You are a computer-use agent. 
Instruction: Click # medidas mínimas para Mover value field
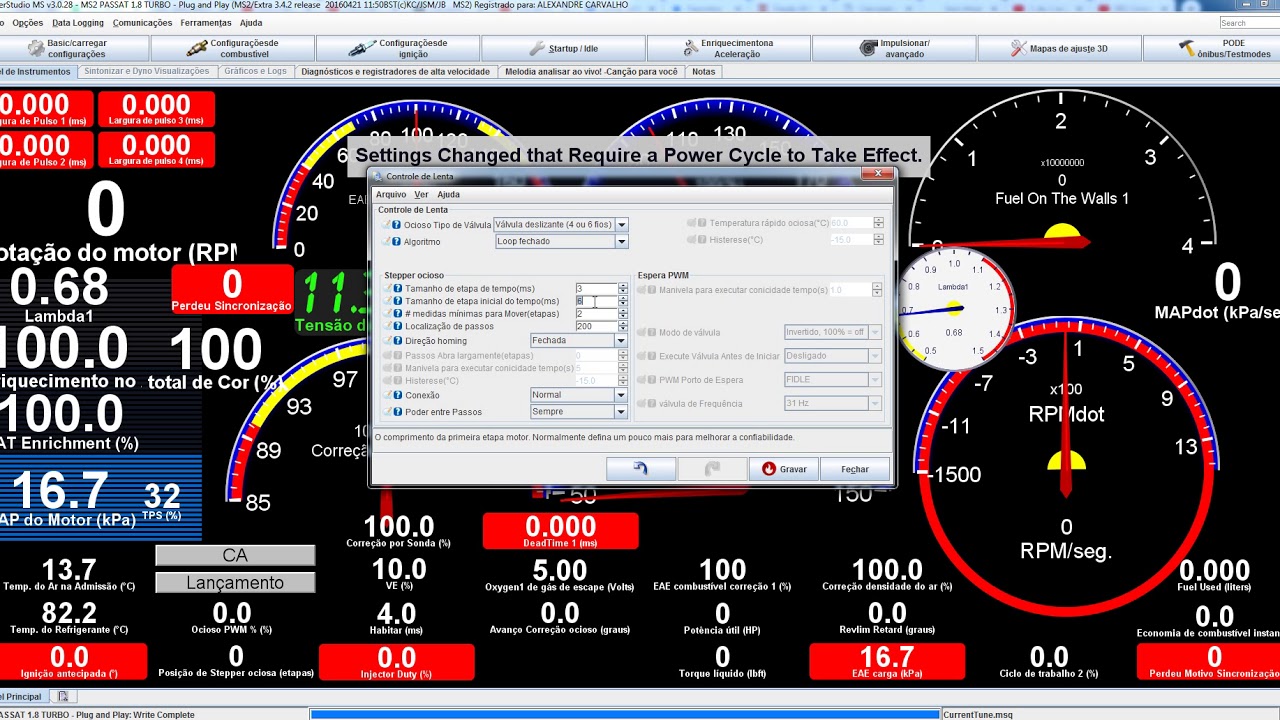click(x=596, y=314)
